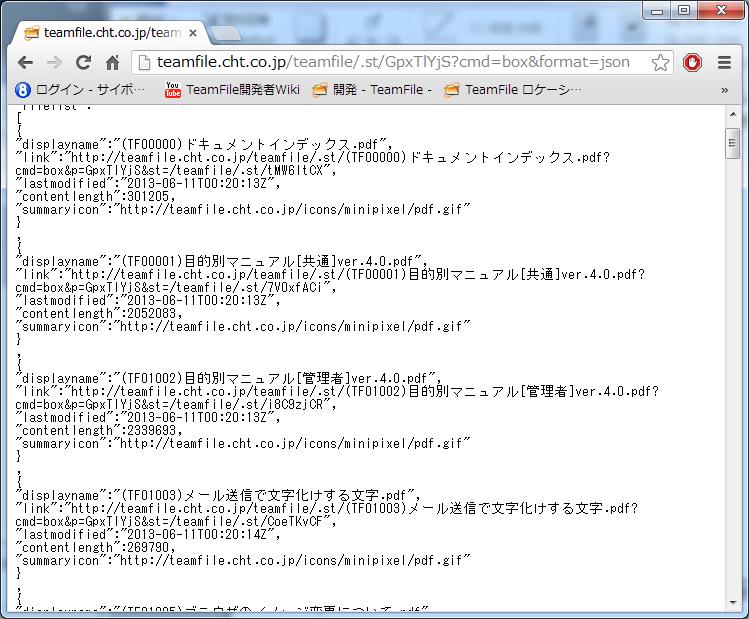Open the TeamFile ロケーシ bookmark

point(513,90)
